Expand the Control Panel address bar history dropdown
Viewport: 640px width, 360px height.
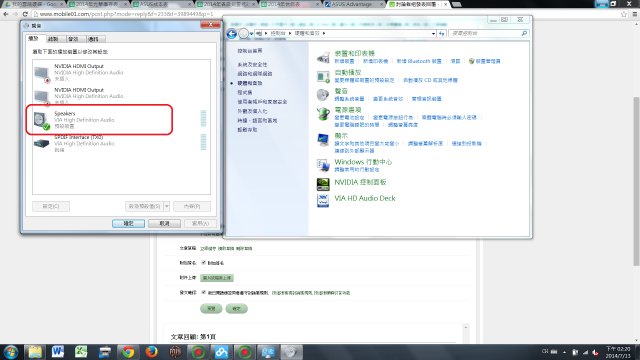point(433,33)
